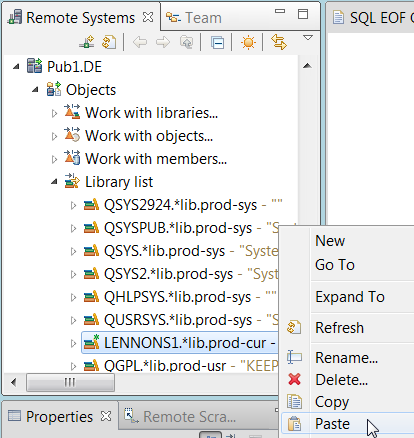The height and width of the screenshot is (438, 414).
Task: Switch to the Team tab
Action: [x=194, y=18]
